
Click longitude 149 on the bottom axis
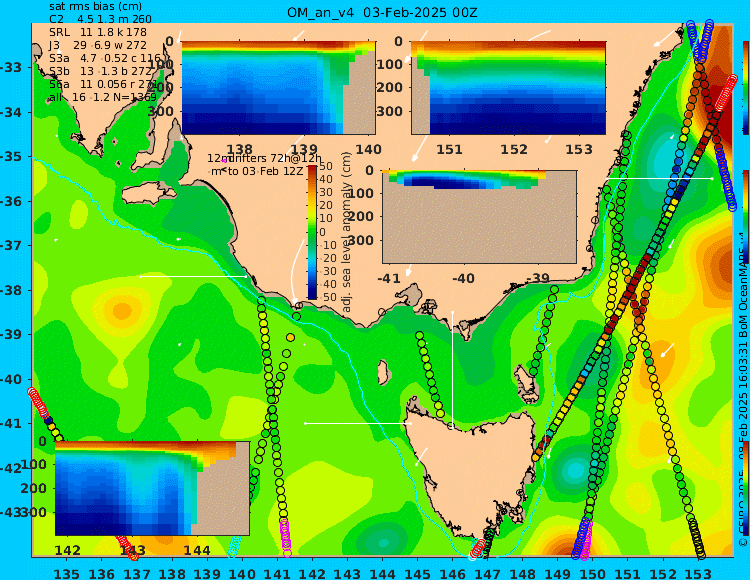557,573
